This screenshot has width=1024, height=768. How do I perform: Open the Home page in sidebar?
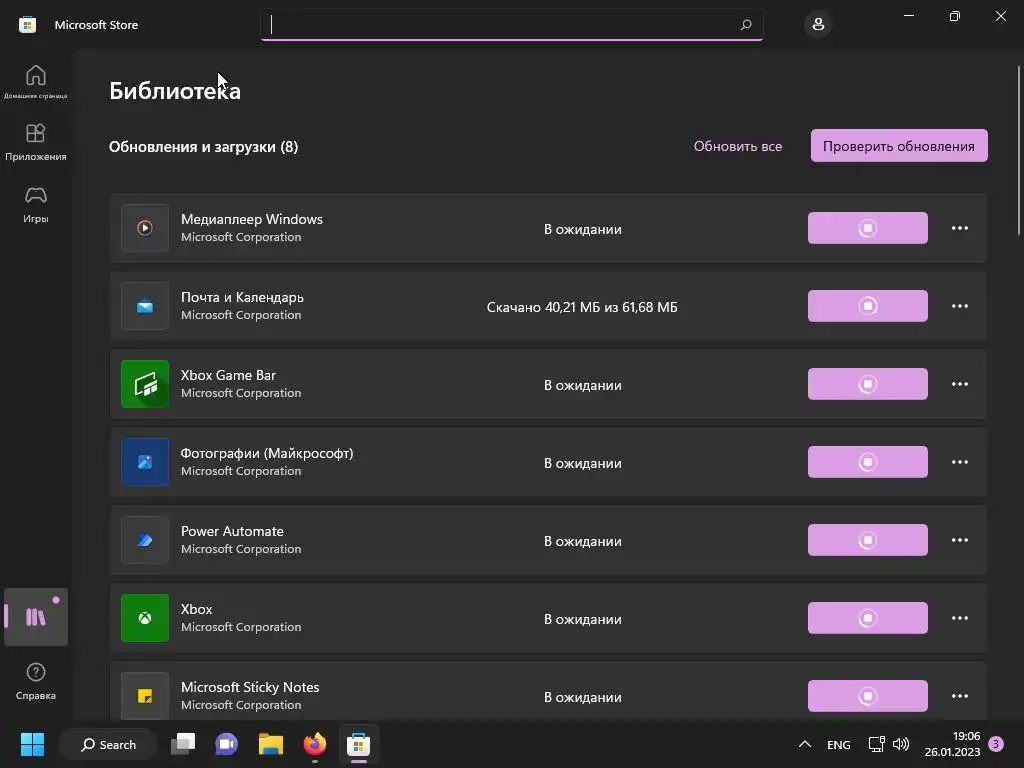pyautogui.click(x=35, y=81)
